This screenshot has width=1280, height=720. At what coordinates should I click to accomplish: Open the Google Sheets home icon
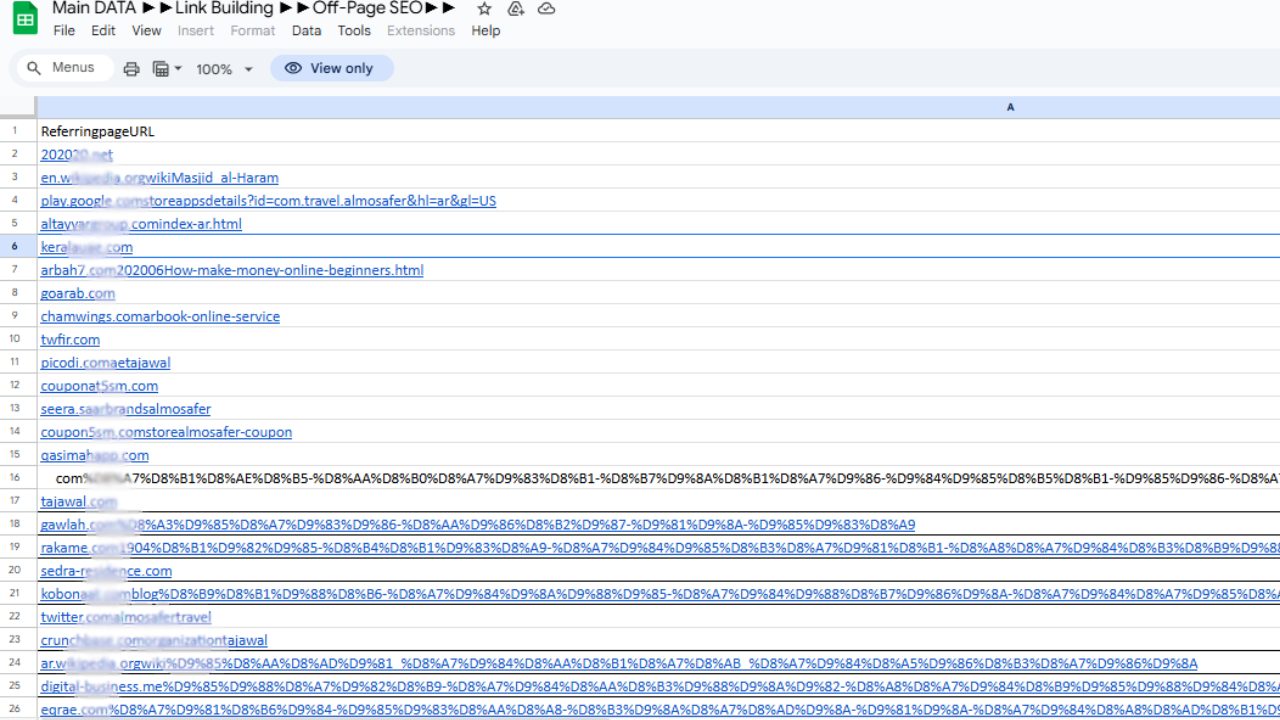(25, 19)
